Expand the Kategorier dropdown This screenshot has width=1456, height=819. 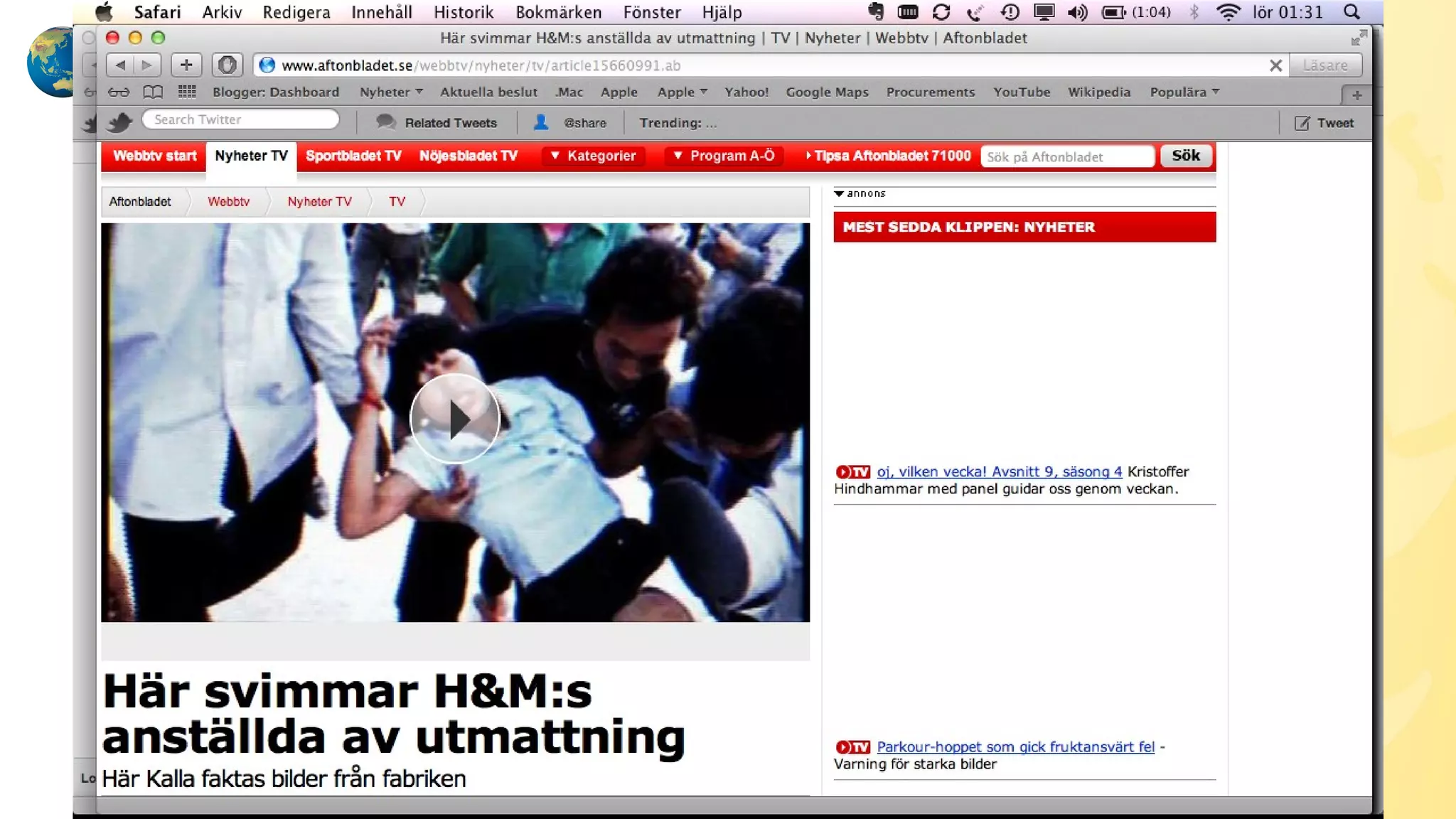[x=594, y=156]
